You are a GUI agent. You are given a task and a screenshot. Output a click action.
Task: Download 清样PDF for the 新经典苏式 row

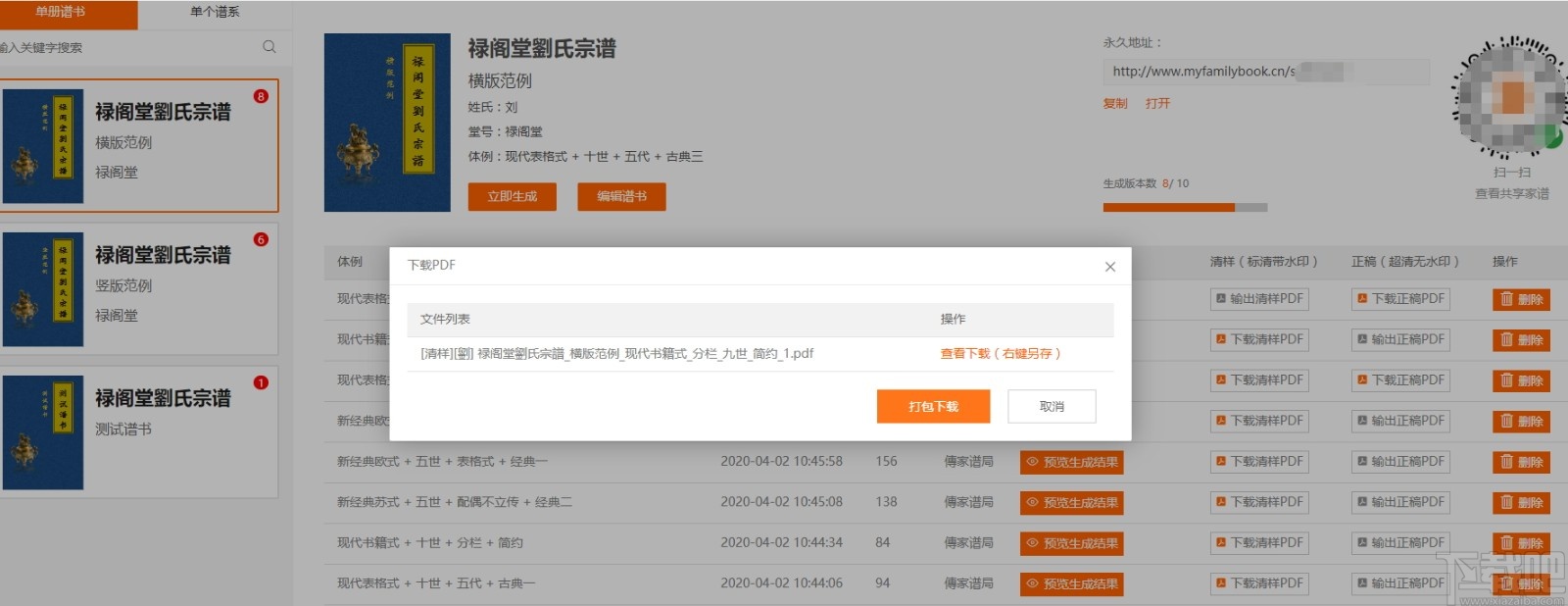click(x=1259, y=502)
